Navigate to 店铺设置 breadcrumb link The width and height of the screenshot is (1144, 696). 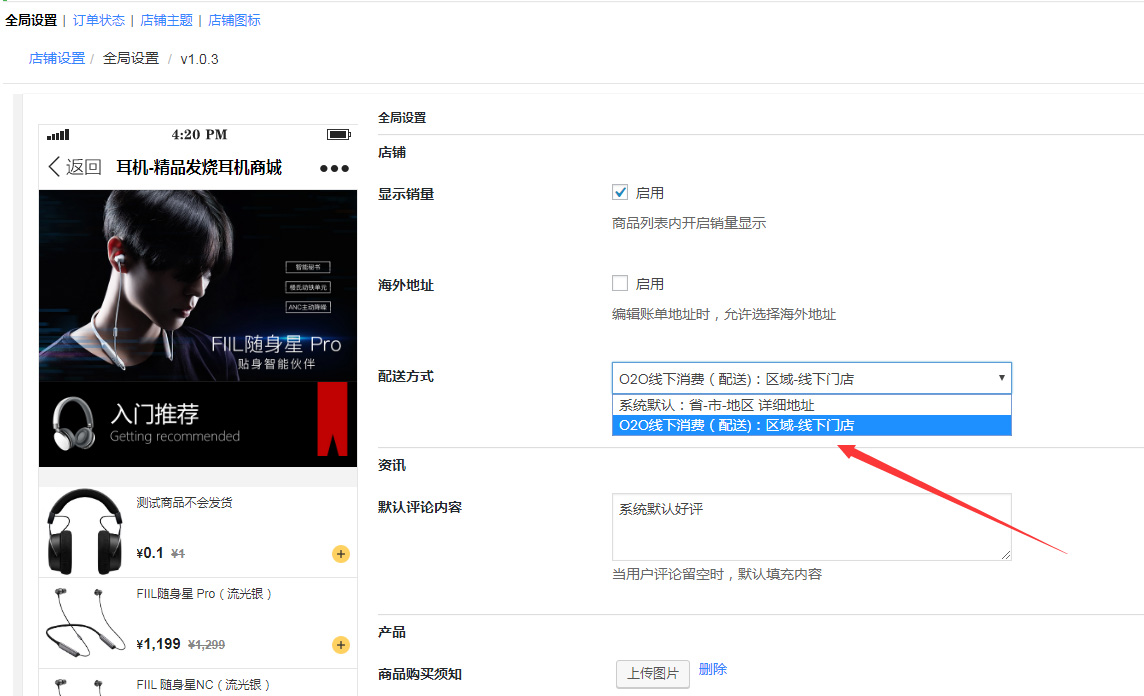point(57,58)
